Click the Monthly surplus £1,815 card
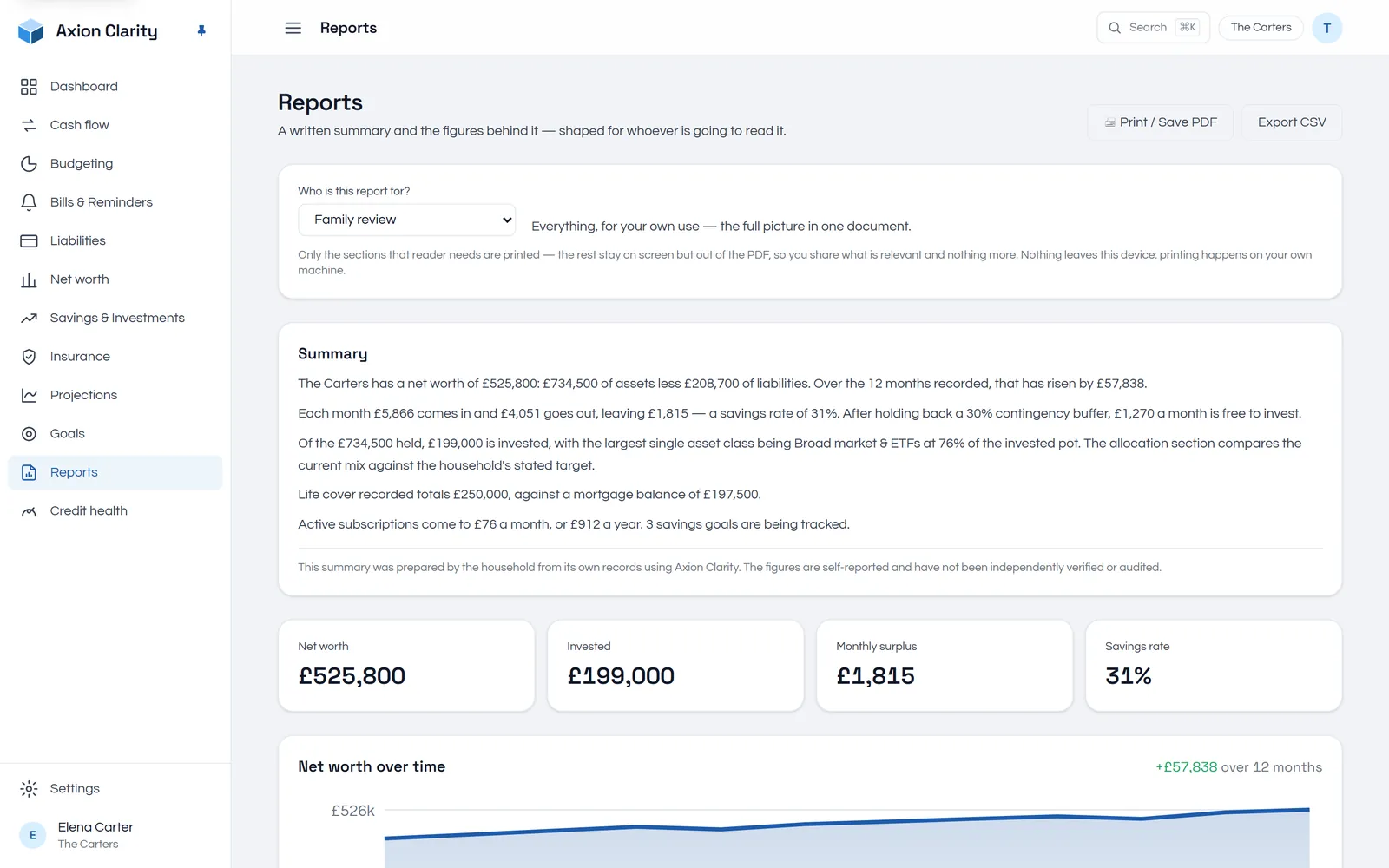The height and width of the screenshot is (868, 1389). pyautogui.click(x=945, y=666)
